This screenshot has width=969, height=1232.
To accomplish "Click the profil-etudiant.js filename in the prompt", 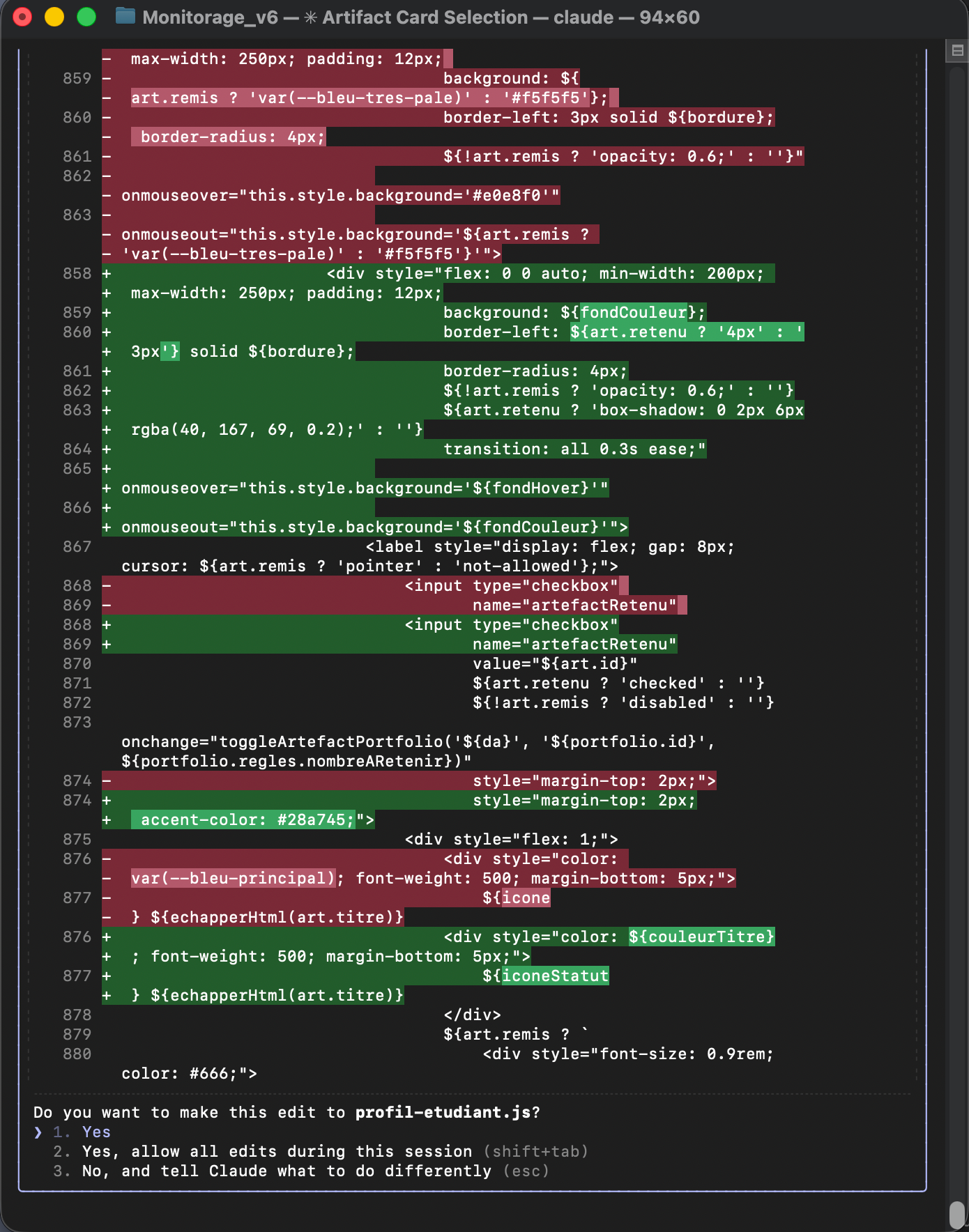I will point(443,1113).
